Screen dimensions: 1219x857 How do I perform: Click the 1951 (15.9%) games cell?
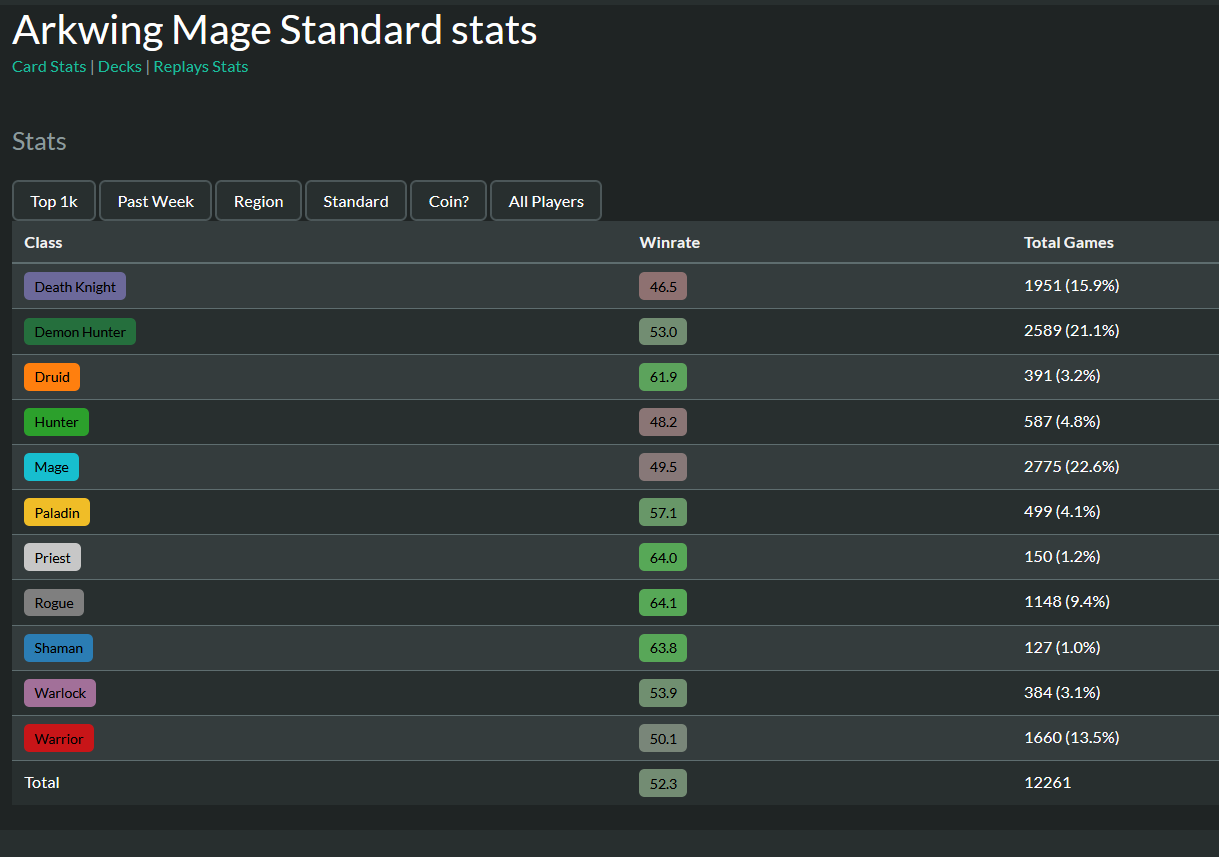point(1072,286)
